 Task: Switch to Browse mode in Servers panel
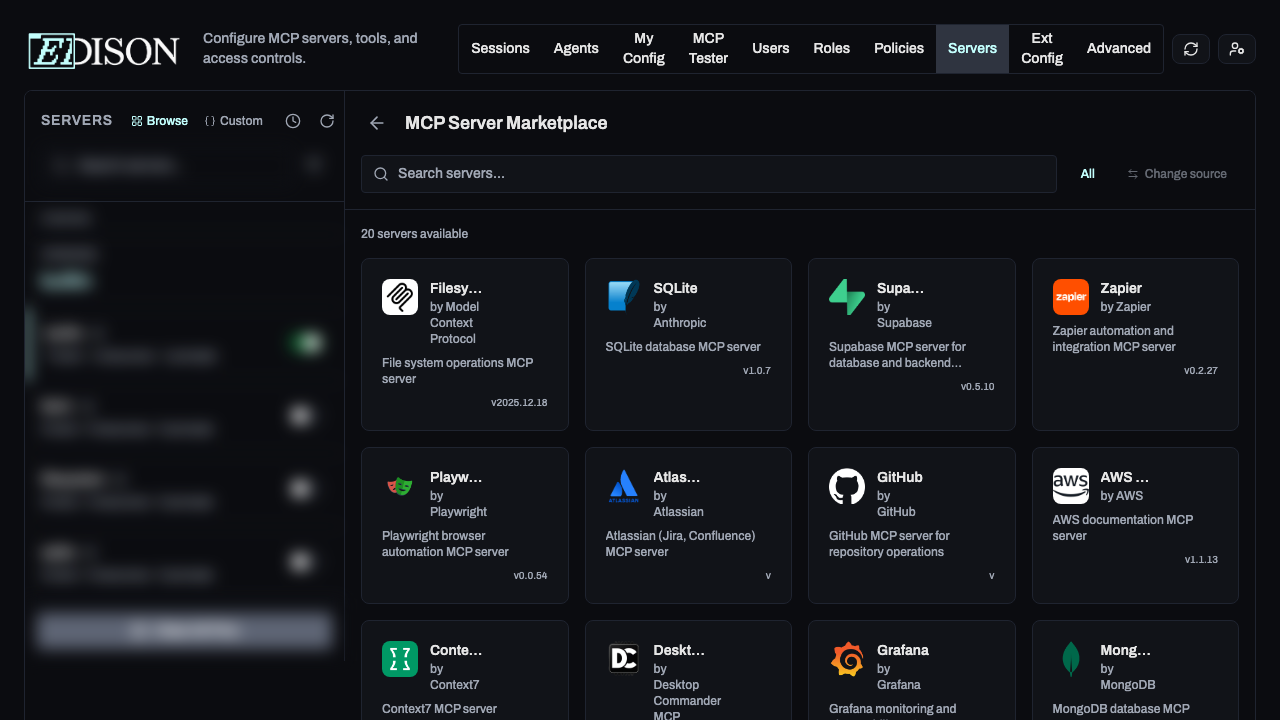click(x=160, y=121)
